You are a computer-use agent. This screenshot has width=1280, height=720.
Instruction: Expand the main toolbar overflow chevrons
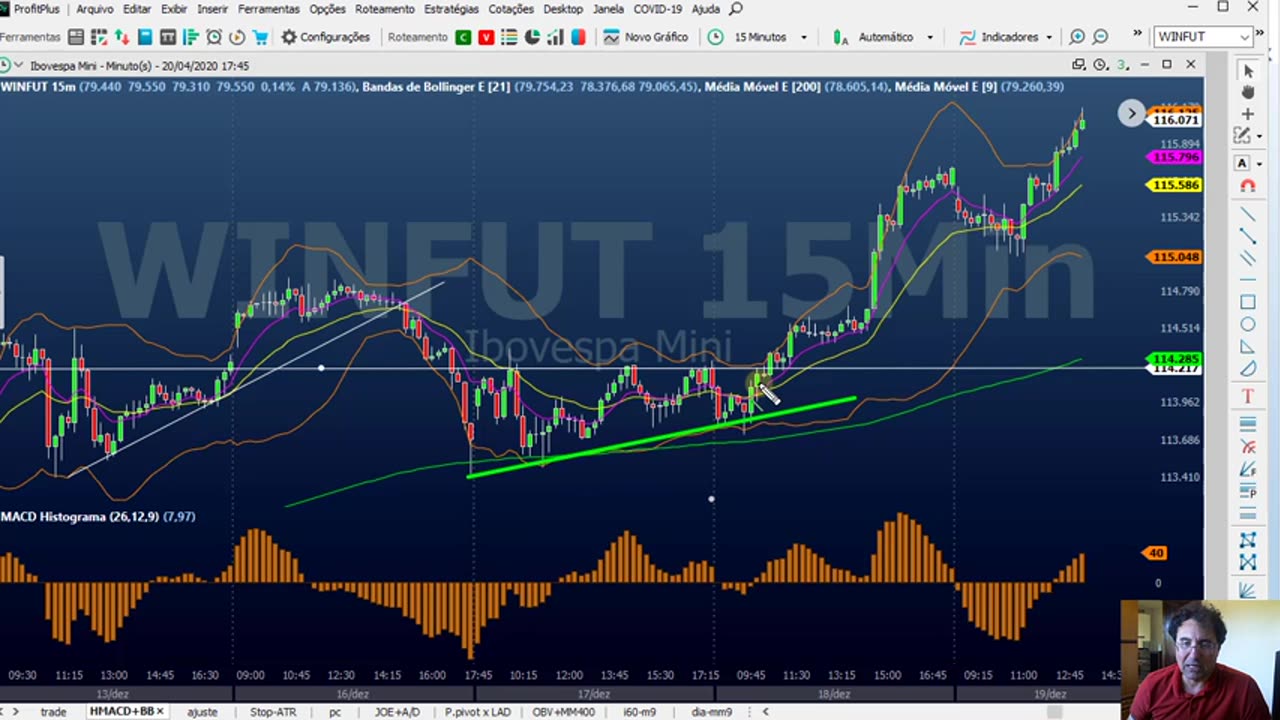coord(1137,34)
